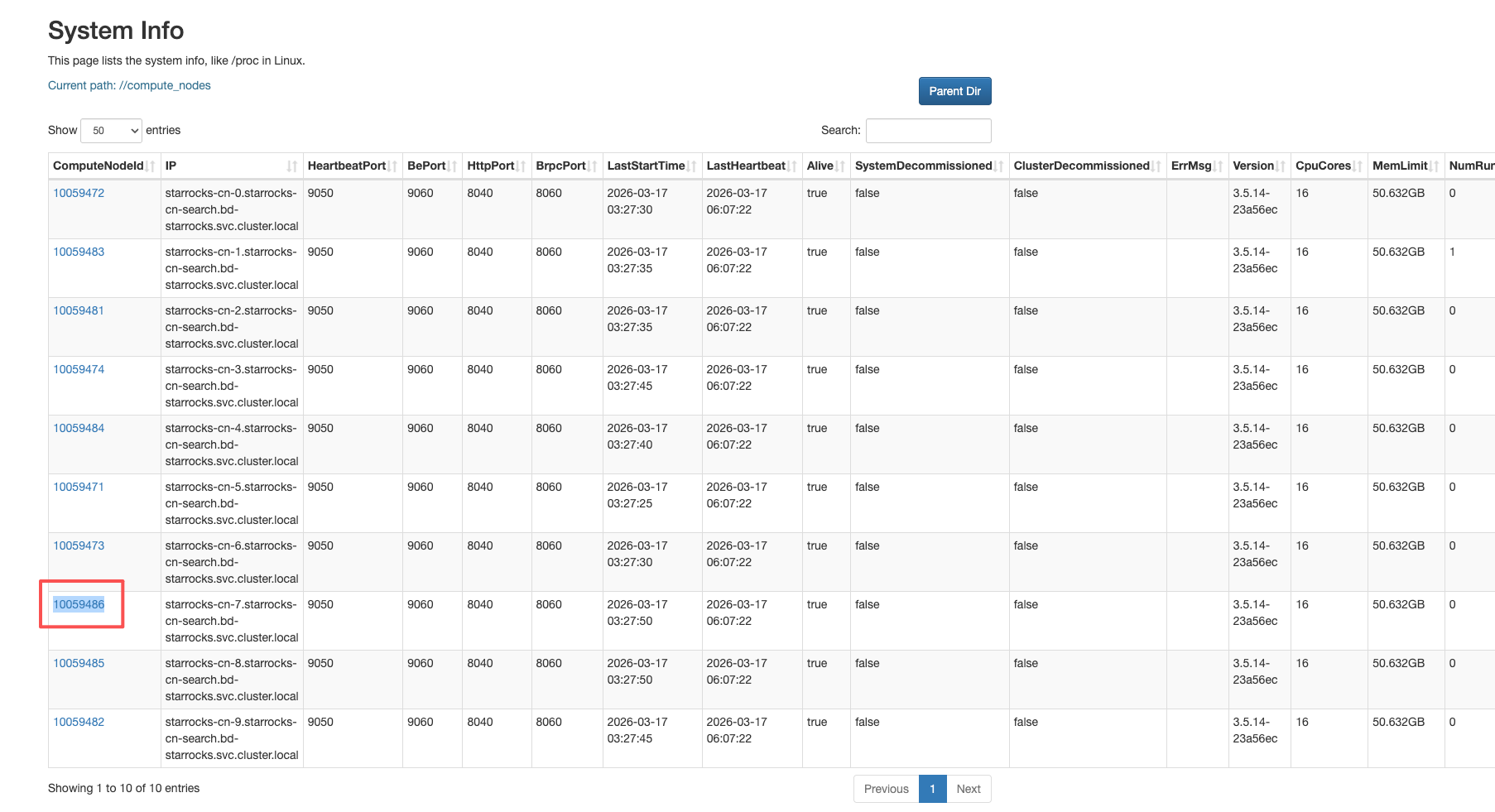Sort table by ComputeNodeId column icon
The height and width of the screenshot is (812, 1495).
coord(151,166)
